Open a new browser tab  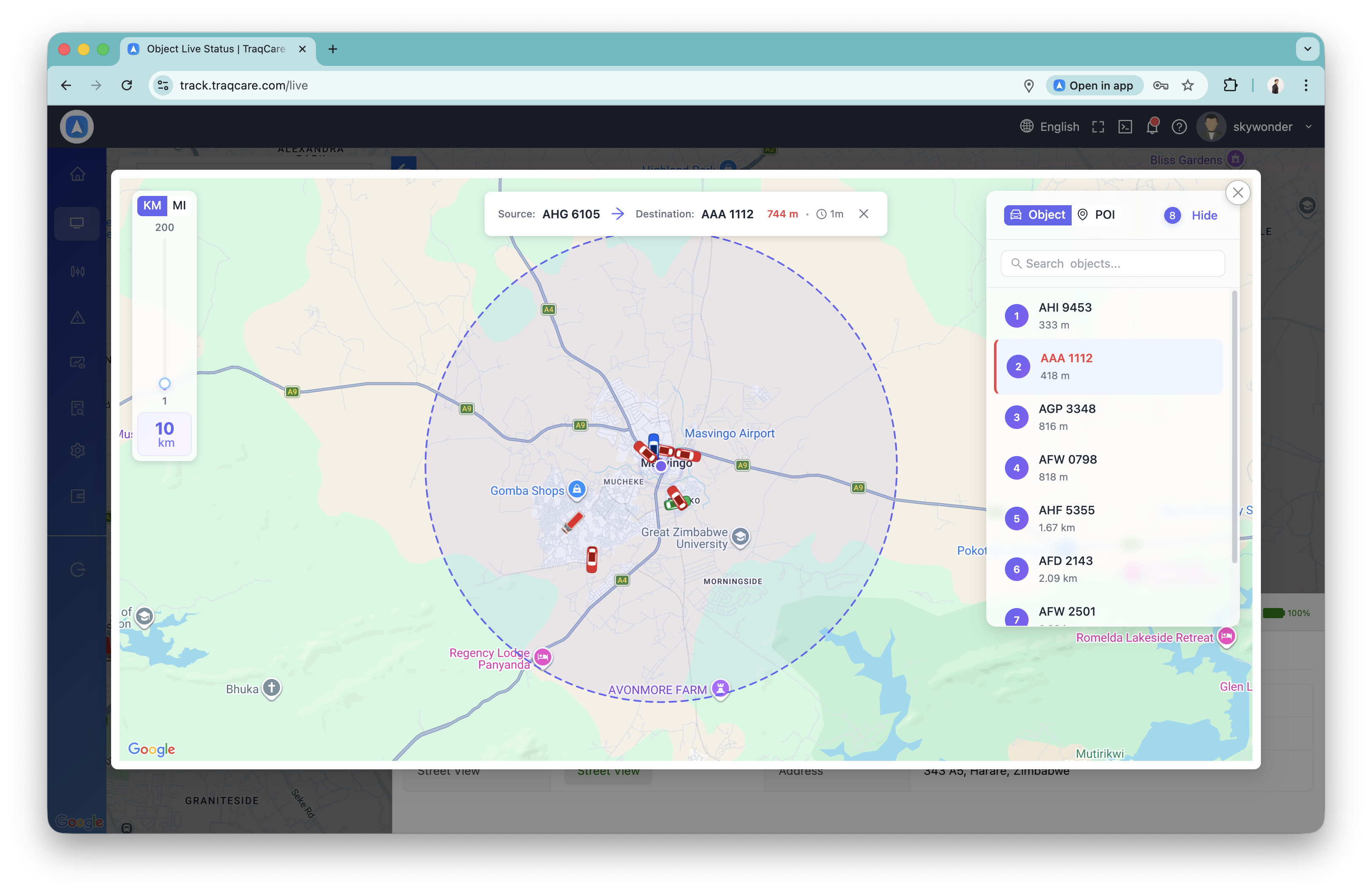click(x=332, y=49)
